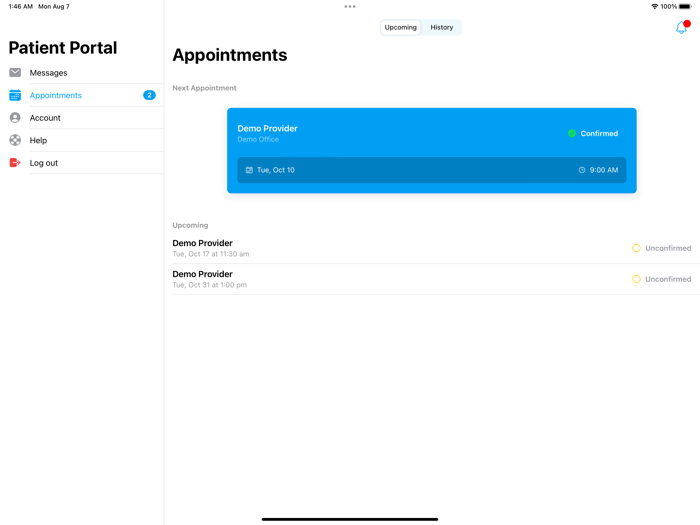Click the Patient Portal title
Viewport: 700px width, 525px height.
[x=63, y=48]
